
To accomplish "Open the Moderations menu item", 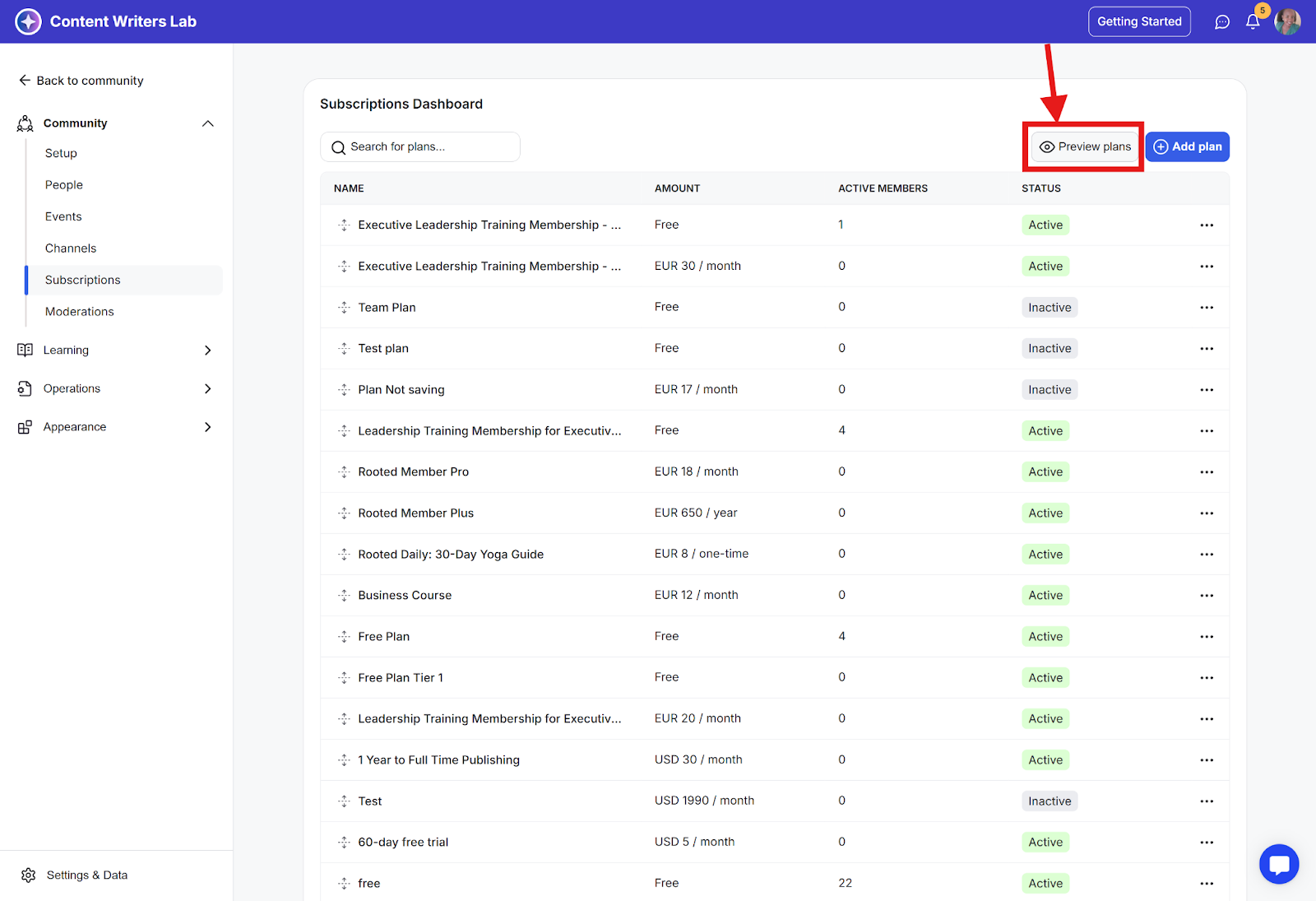I will (80, 312).
